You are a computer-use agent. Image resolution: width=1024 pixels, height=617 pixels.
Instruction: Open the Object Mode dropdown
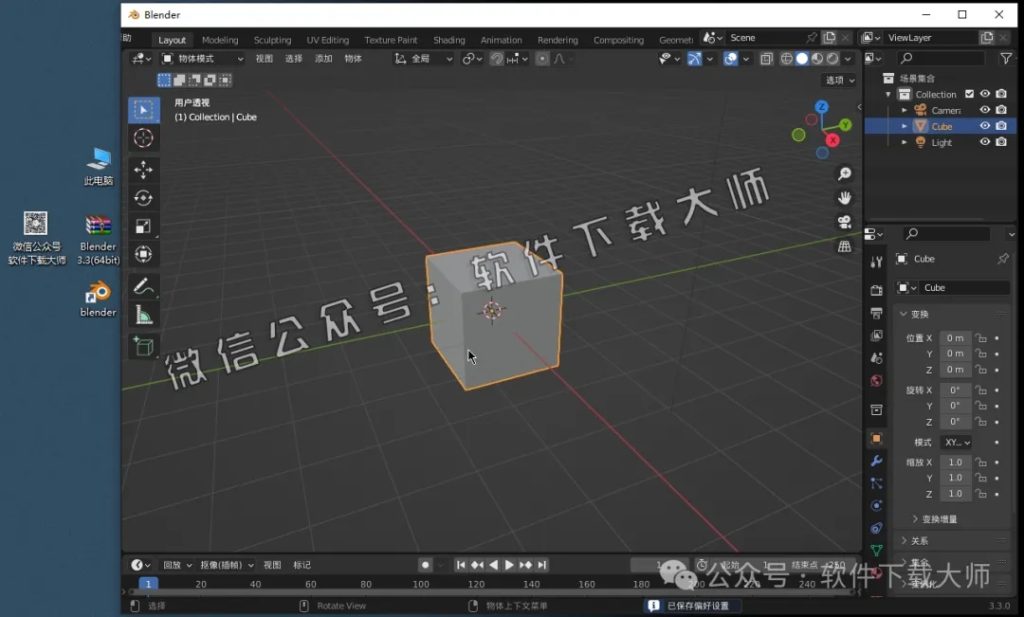tap(196, 58)
